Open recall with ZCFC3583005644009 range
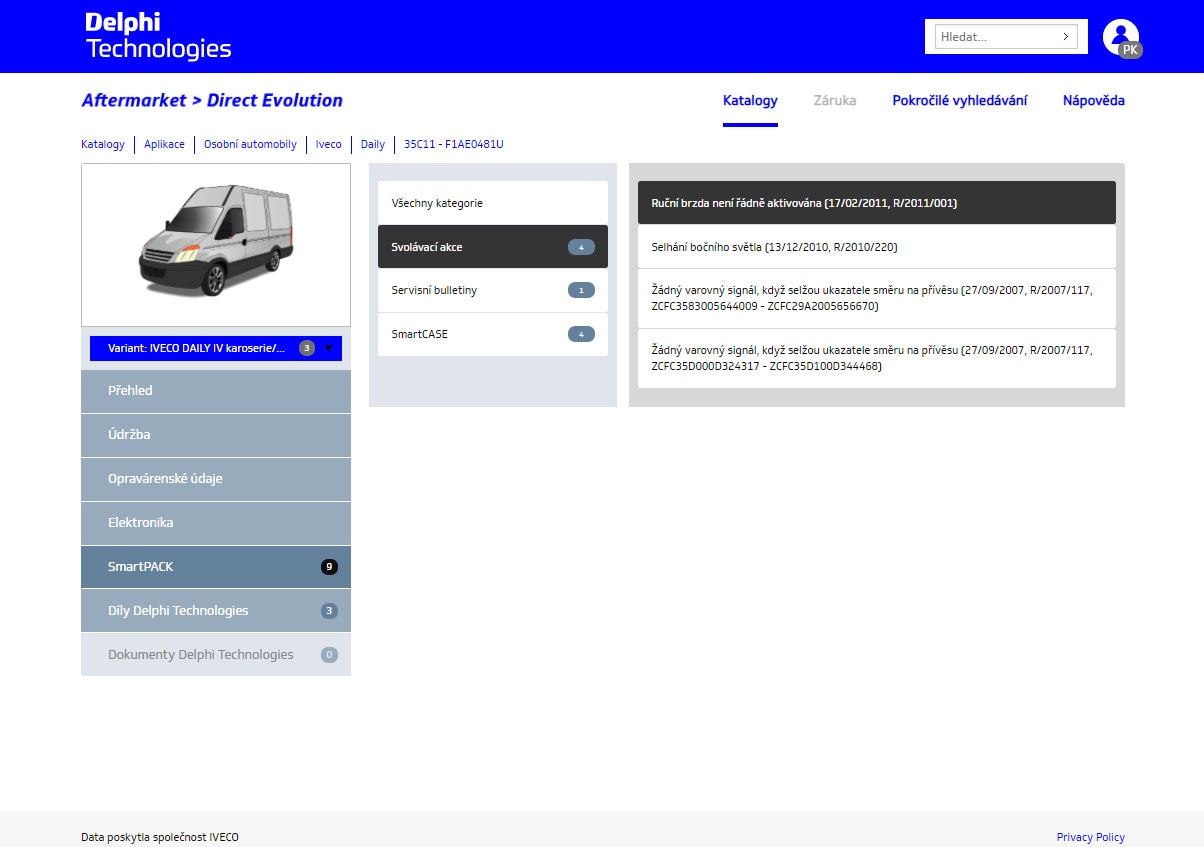The width and height of the screenshot is (1204, 847). click(877, 298)
